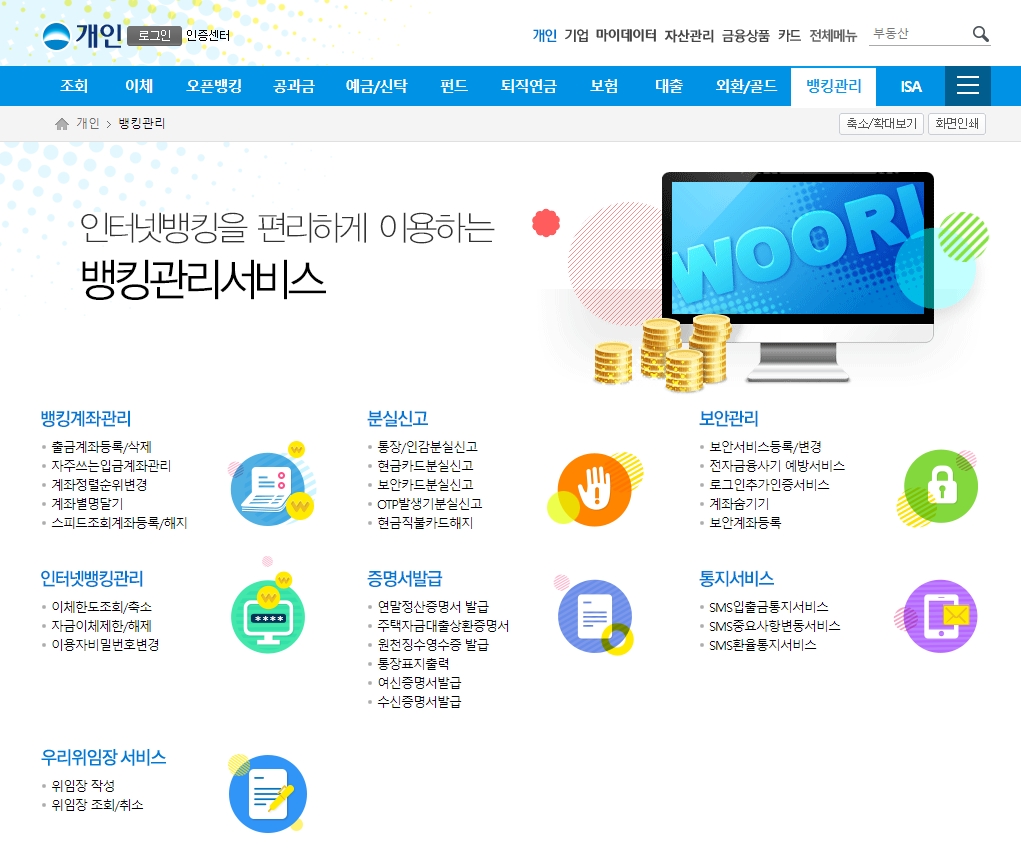Open 주택자금대출상환증명서 link

tap(443, 625)
